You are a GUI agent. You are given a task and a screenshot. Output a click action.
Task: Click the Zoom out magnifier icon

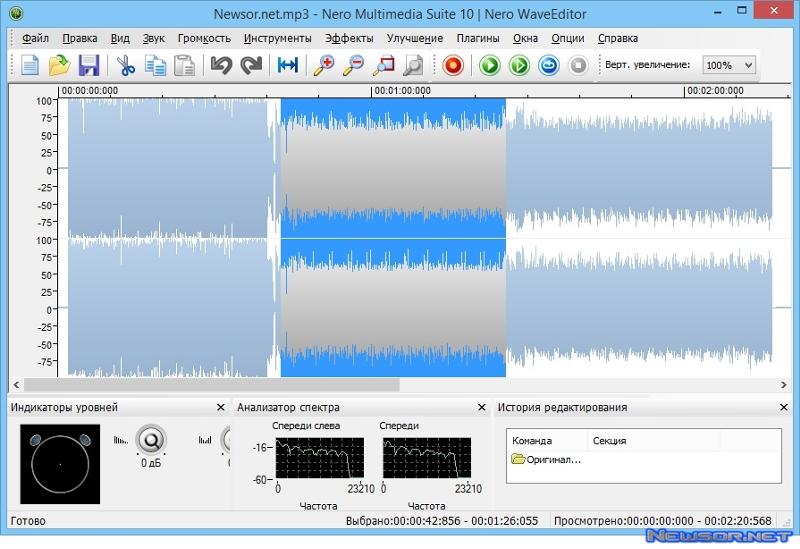pos(353,66)
